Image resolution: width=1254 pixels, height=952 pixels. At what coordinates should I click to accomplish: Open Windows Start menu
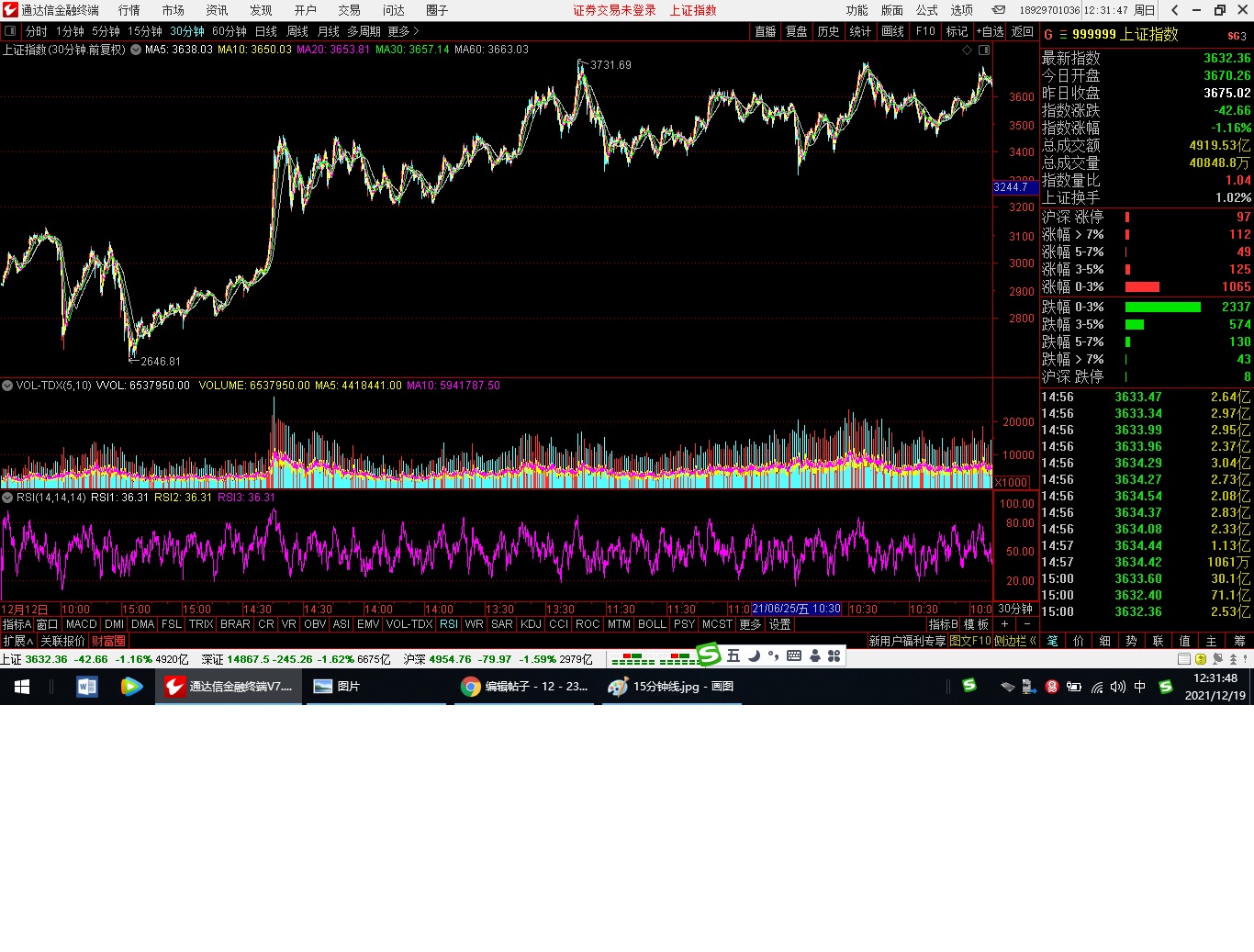coord(22,687)
